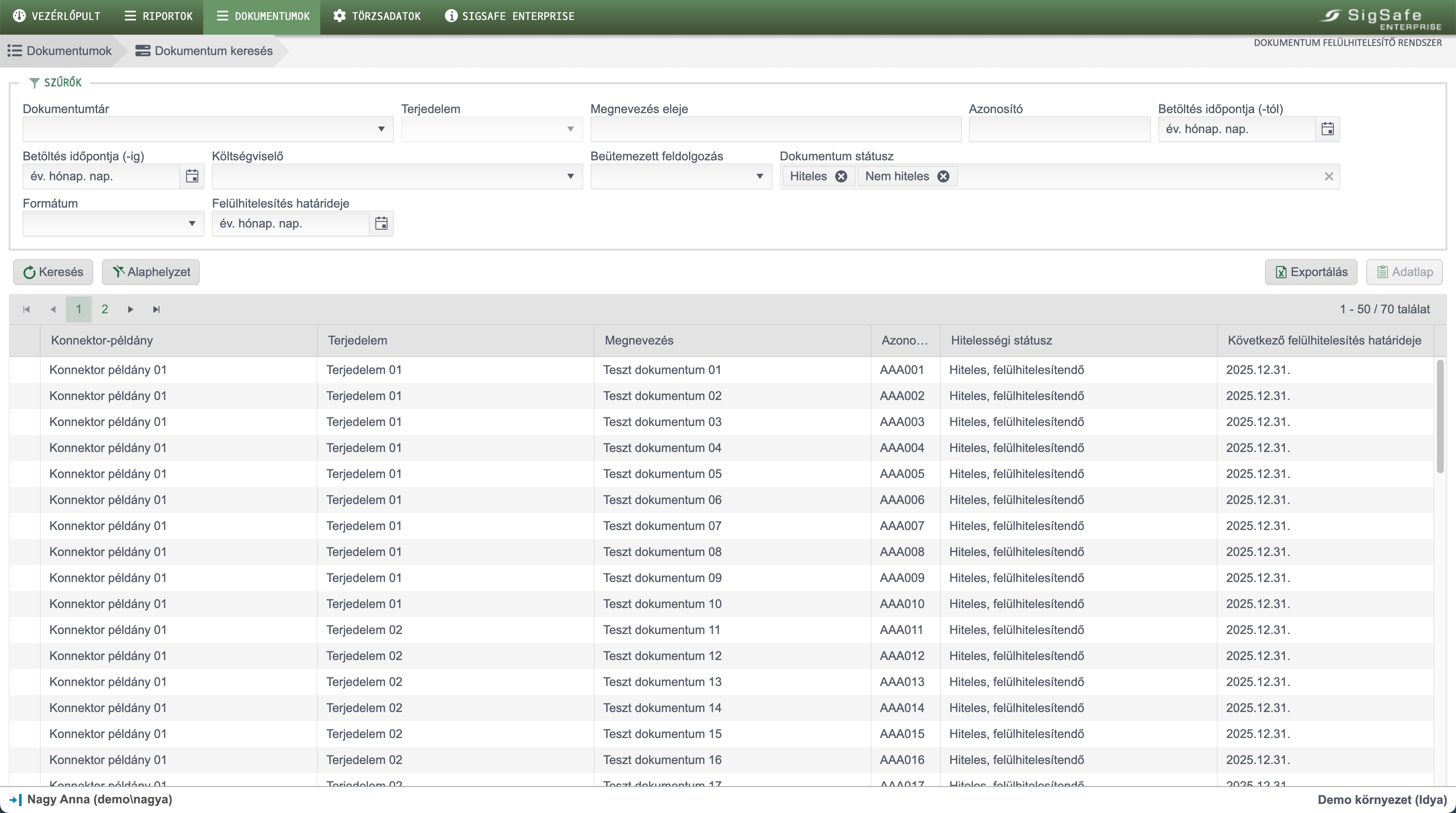The height and width of the screenshot is (813, 1456).
Task: Open calendar for Betöltés időpontja (-ig)
Action: click(x=192, y=176)
